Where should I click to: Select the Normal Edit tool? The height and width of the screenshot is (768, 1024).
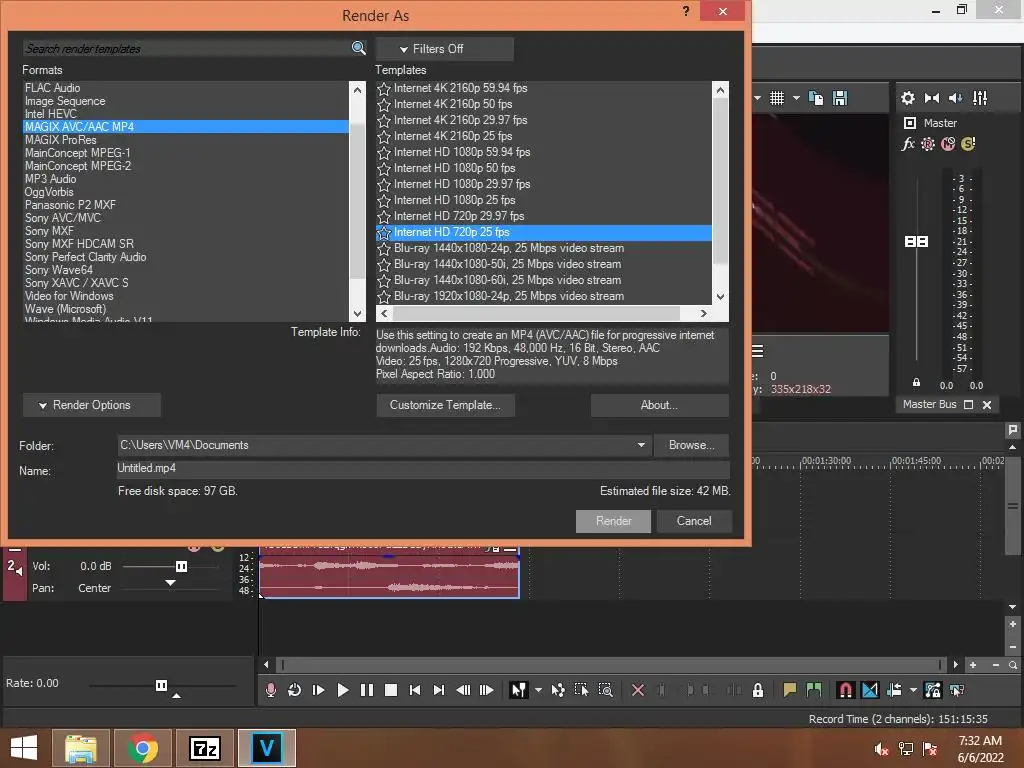pyautogui.click(x=519, y=690)
